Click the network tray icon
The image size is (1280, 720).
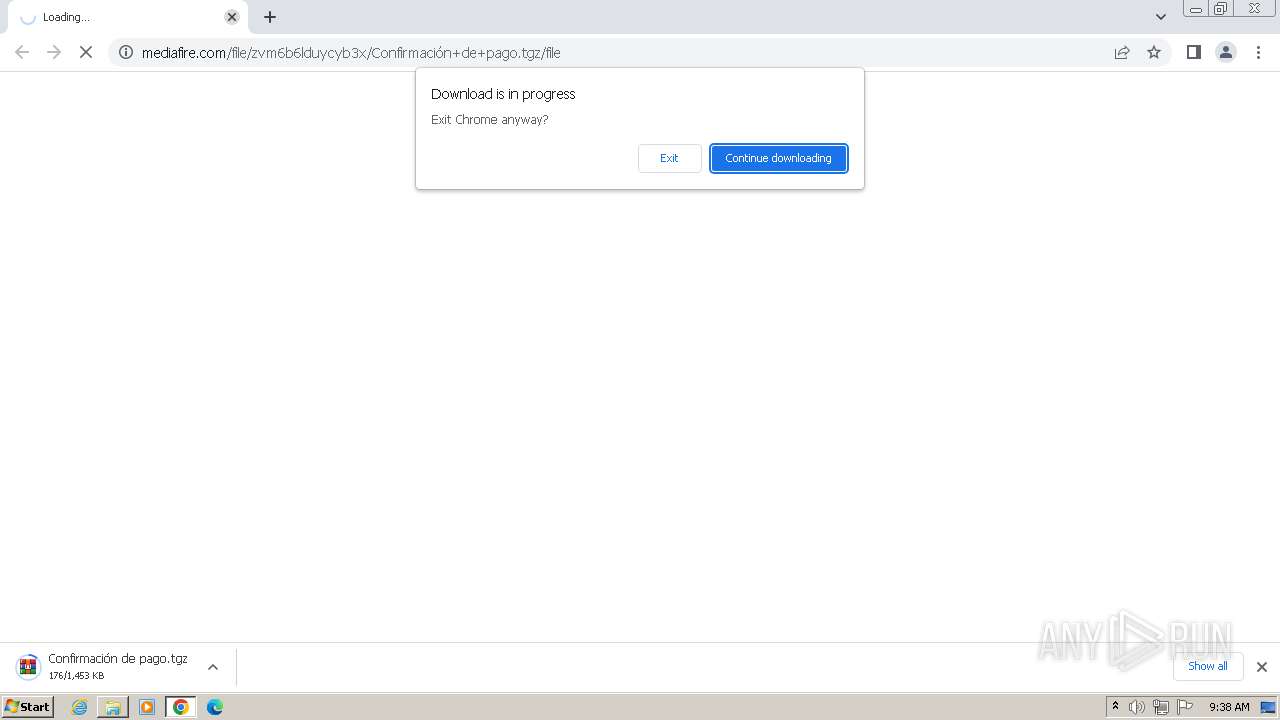(1161, 707)
